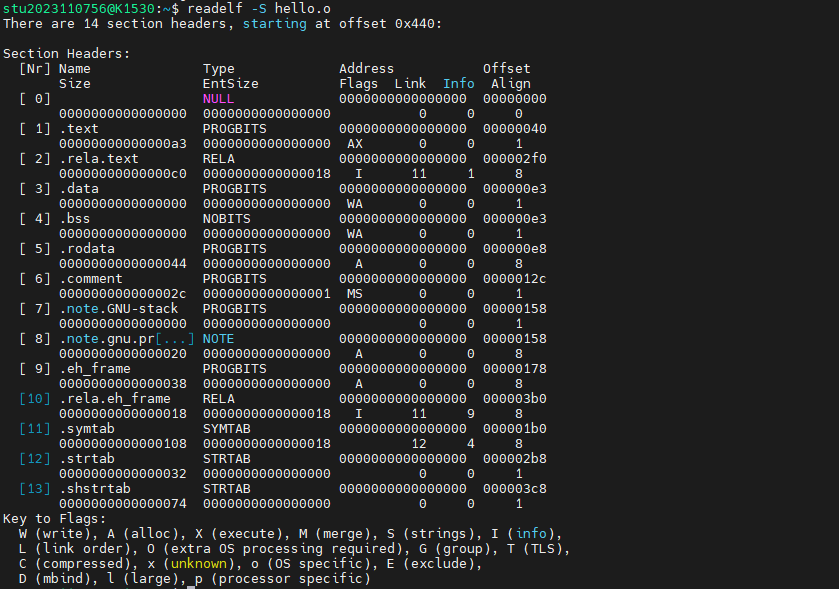Click the 'Section Headers:' heading
Screen dimensions: 839x589
(x=66, y=53)
